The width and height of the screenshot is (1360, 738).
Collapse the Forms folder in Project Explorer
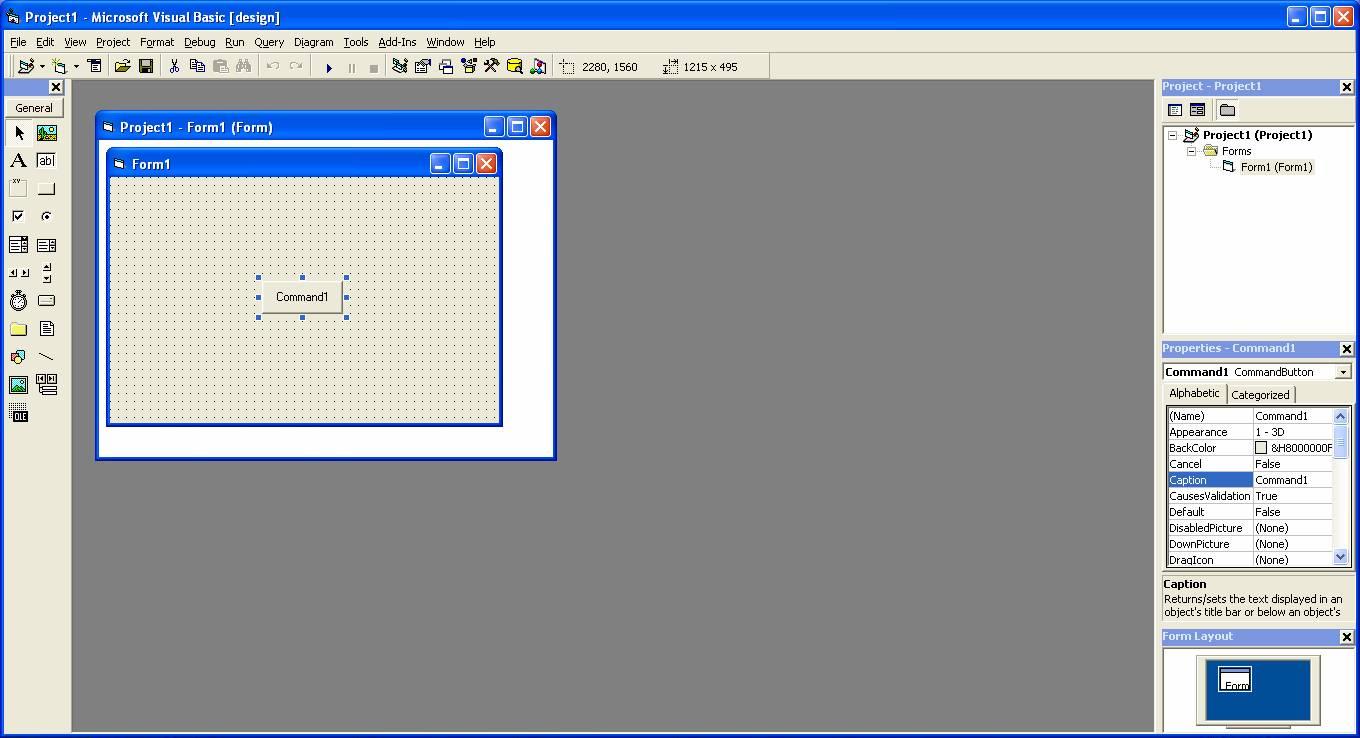pos(1190,151)
